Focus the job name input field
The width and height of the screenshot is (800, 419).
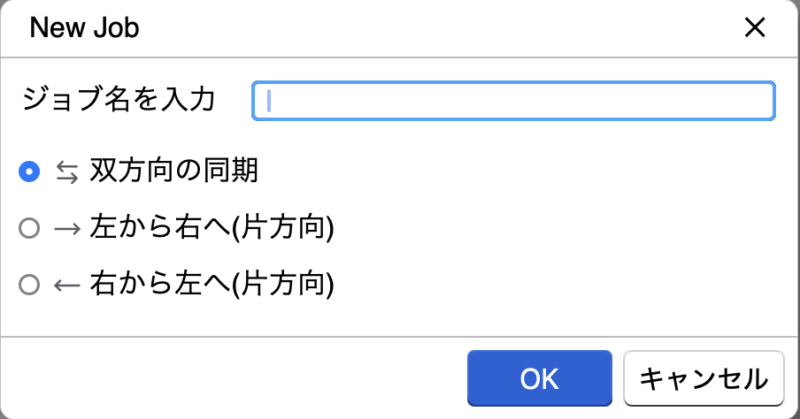click(x=513, y=100)
